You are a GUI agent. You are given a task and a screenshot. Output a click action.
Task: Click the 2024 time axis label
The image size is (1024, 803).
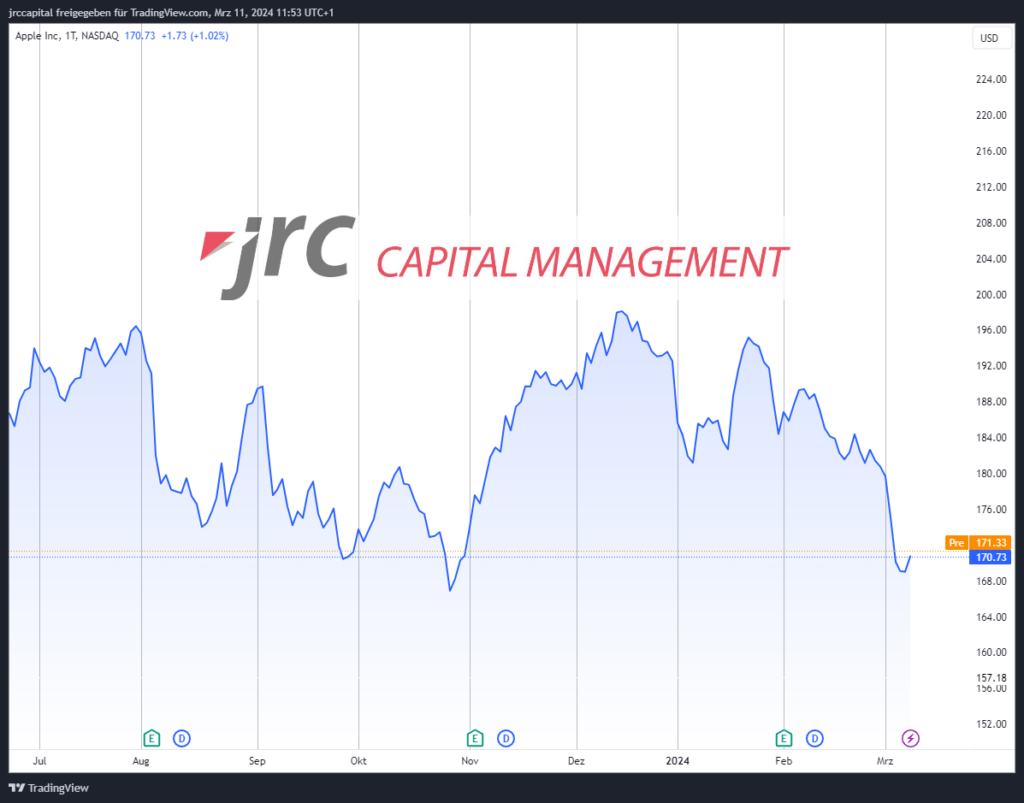(x=677, y=761)
